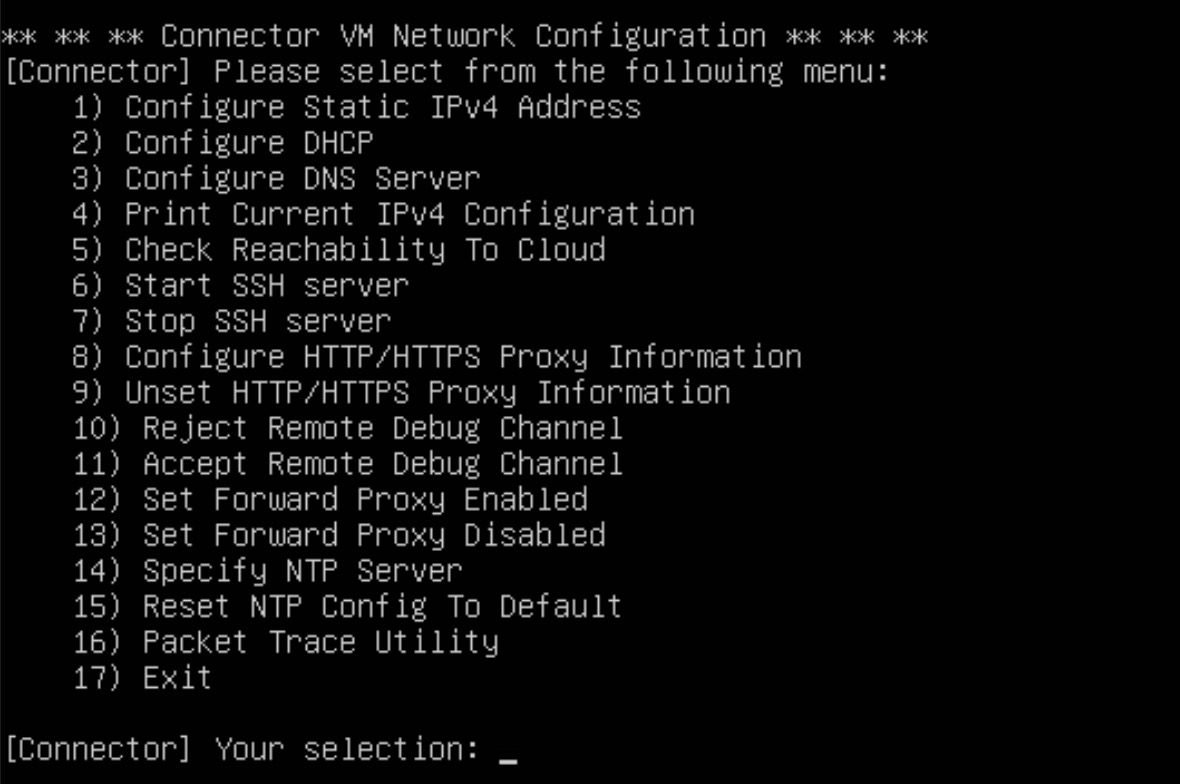The width and height of the screenshot is (1180, 784).
Task: Click the Connector VM Network Configuration title
Action: click(464, 37)
